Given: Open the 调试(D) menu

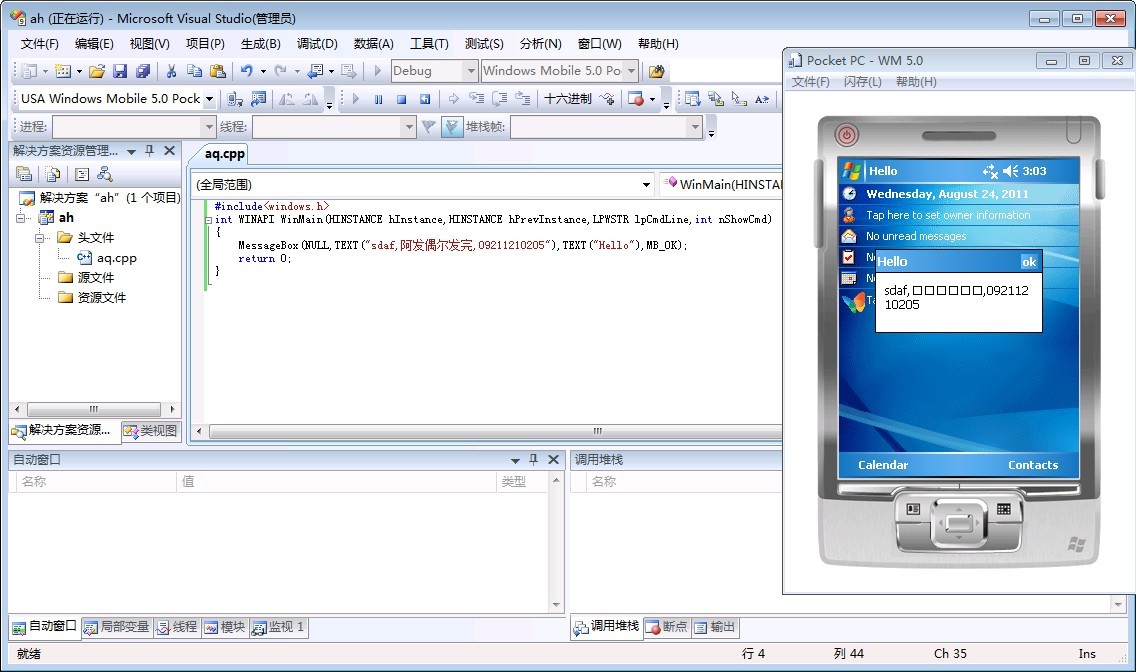Looking at the screenshot, I should 317,43.
